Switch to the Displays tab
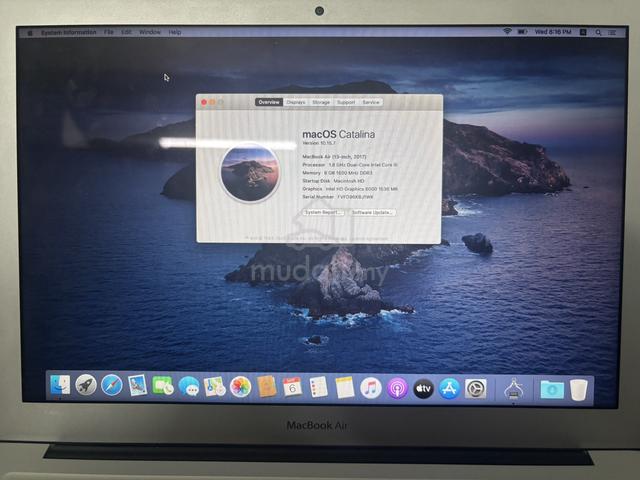The image size is (640, 480). 296,102
